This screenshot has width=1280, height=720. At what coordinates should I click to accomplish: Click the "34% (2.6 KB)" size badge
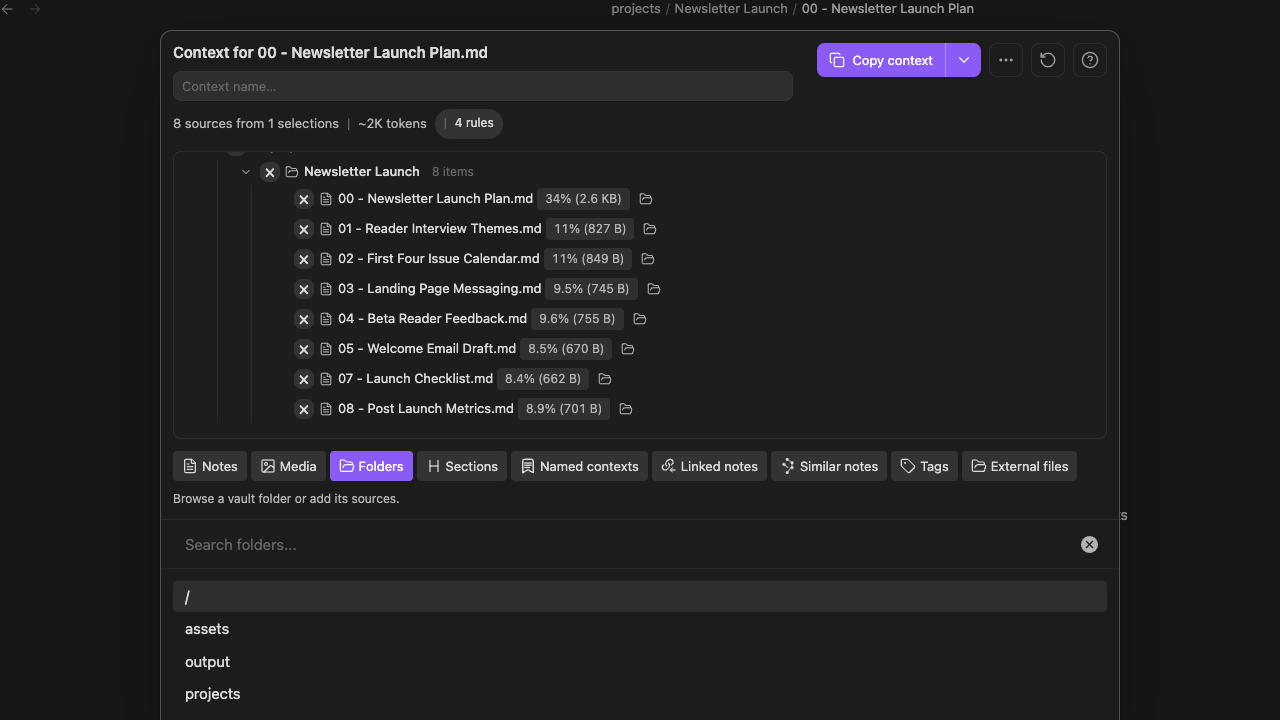coord(583,199)
